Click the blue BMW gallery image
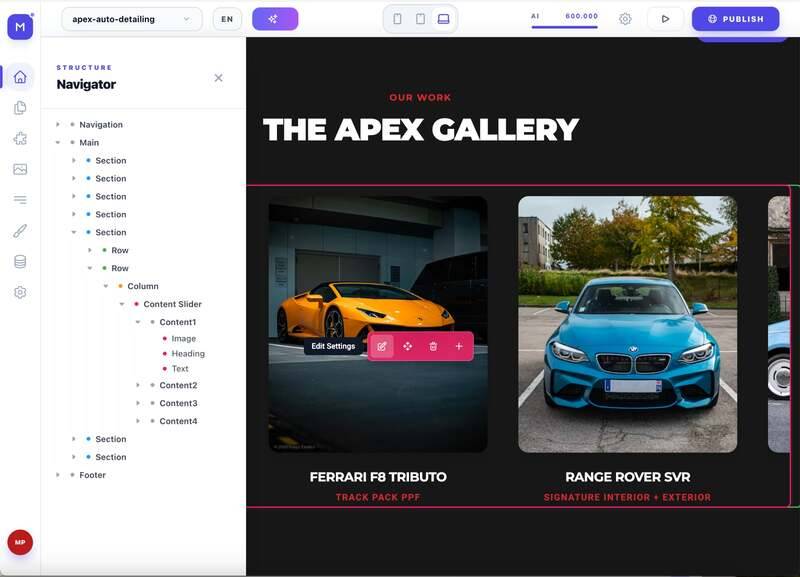This screenshot has height=577, width=800. [628, 324]
